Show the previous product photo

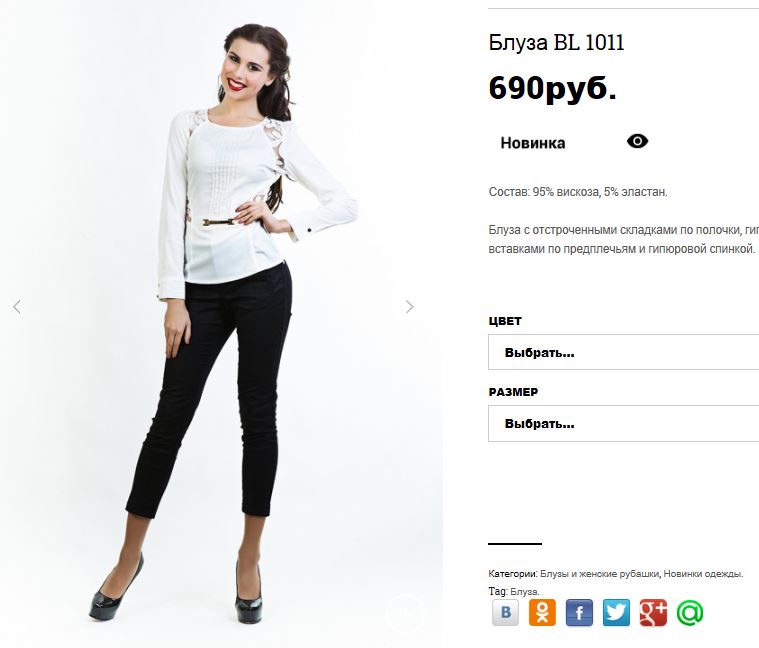17,307
